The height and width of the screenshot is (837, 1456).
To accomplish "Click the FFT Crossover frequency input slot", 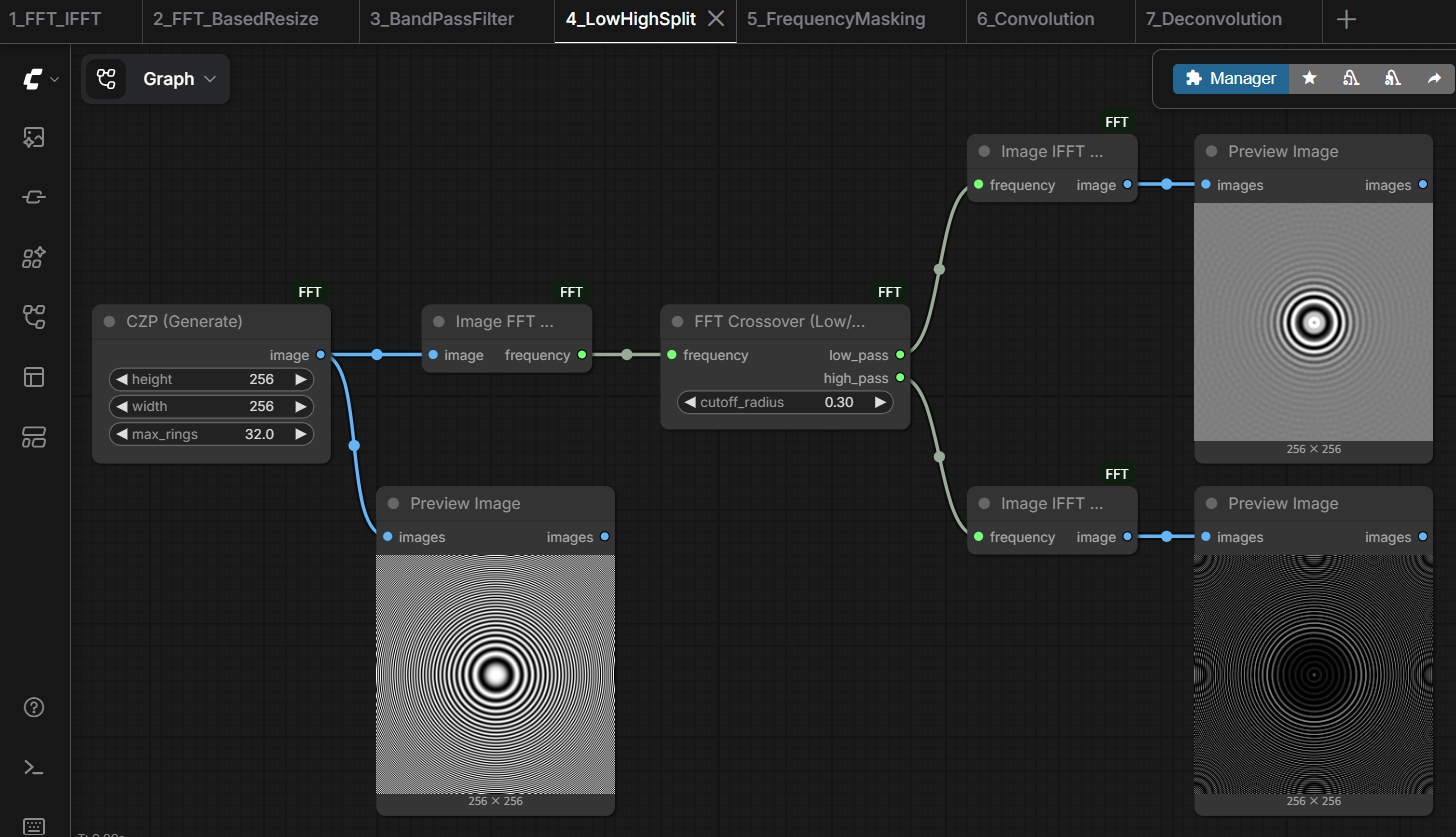I will (672, 355).
